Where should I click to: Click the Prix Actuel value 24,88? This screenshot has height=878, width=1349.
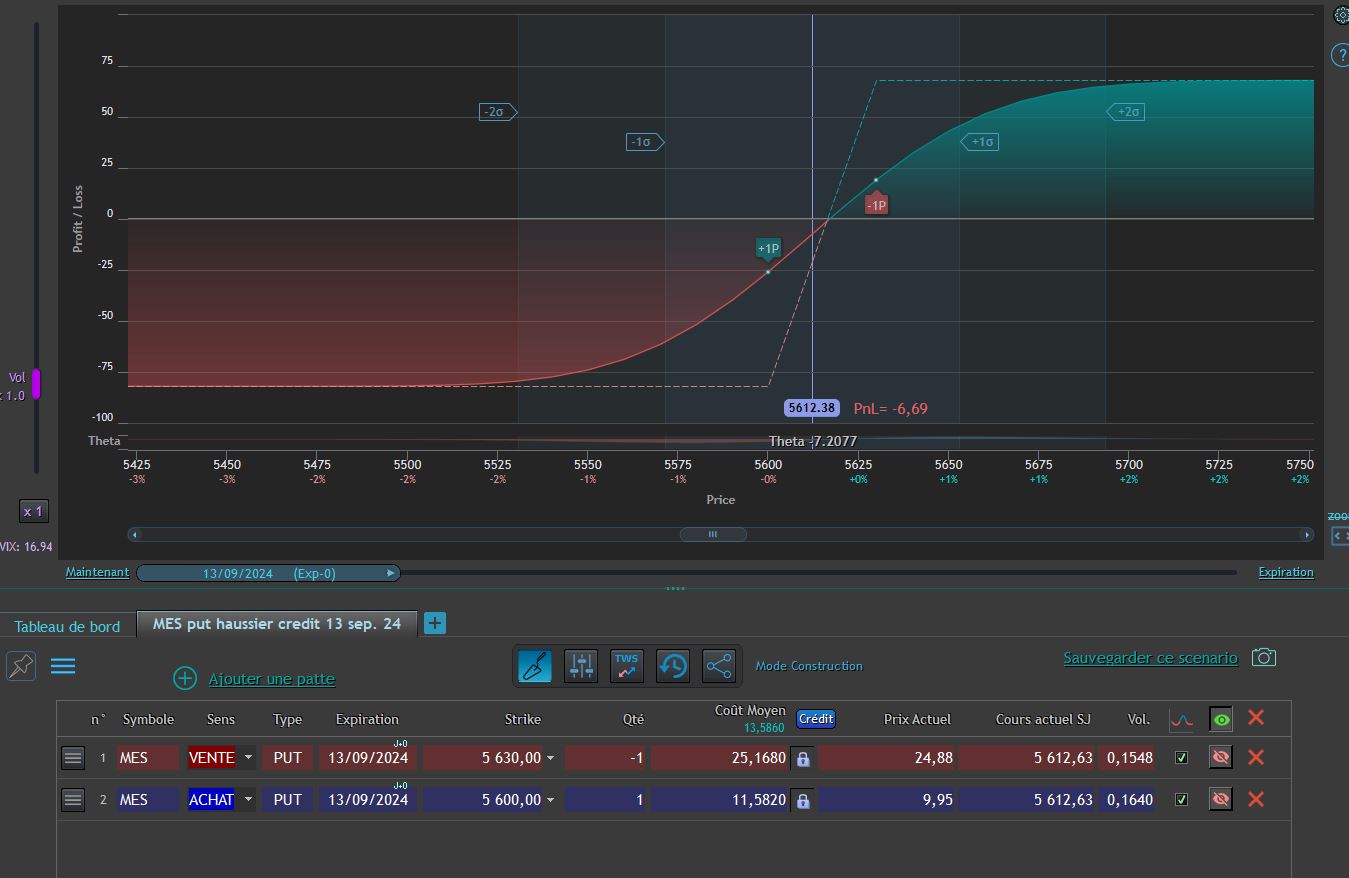(x=933, y=758)
